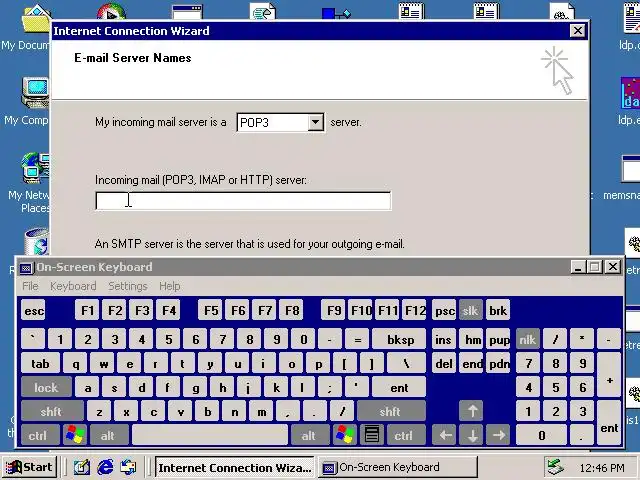Click the F12 key on the on-screen keyboard
Screen dimensions: 640x480
(414, 311)
